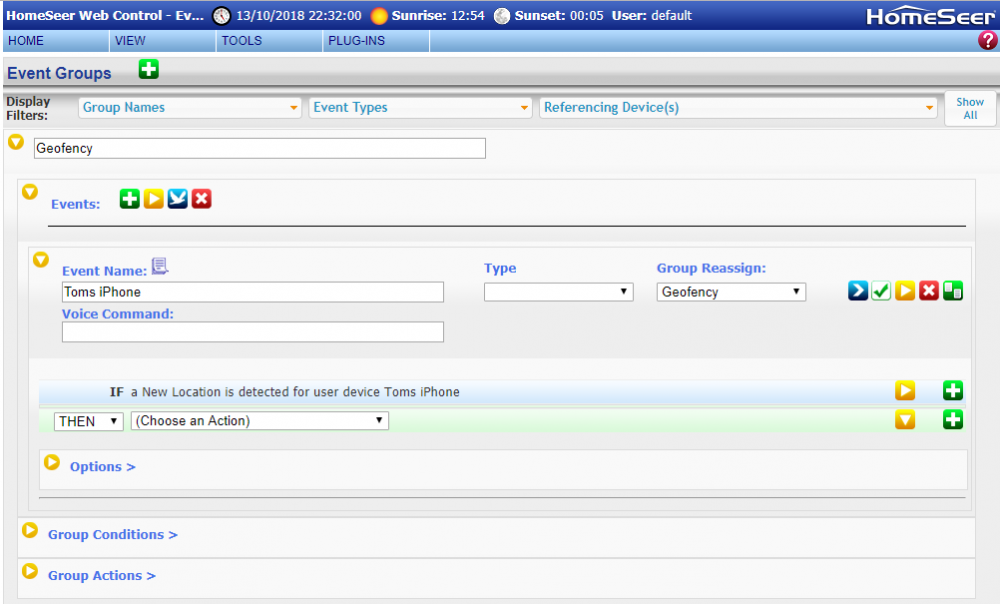The width and height of the screenshot is (1000, 604).
Task: Open the PLUG-INS menu
Action: 356,41
